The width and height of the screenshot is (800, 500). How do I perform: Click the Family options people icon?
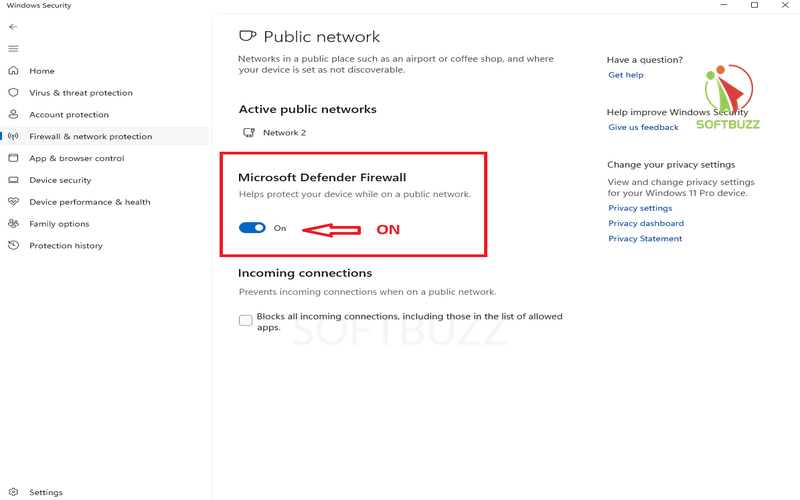(x=13, y=223)
